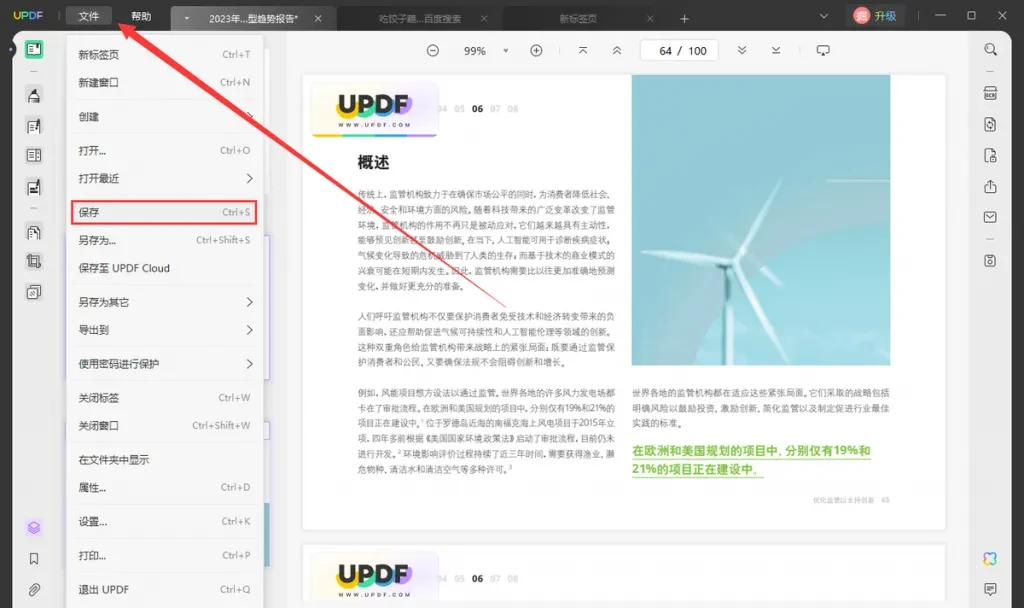Click the search magnifier icon
The height and width of the screenshot is (608, 1024).
pos(990,50)
